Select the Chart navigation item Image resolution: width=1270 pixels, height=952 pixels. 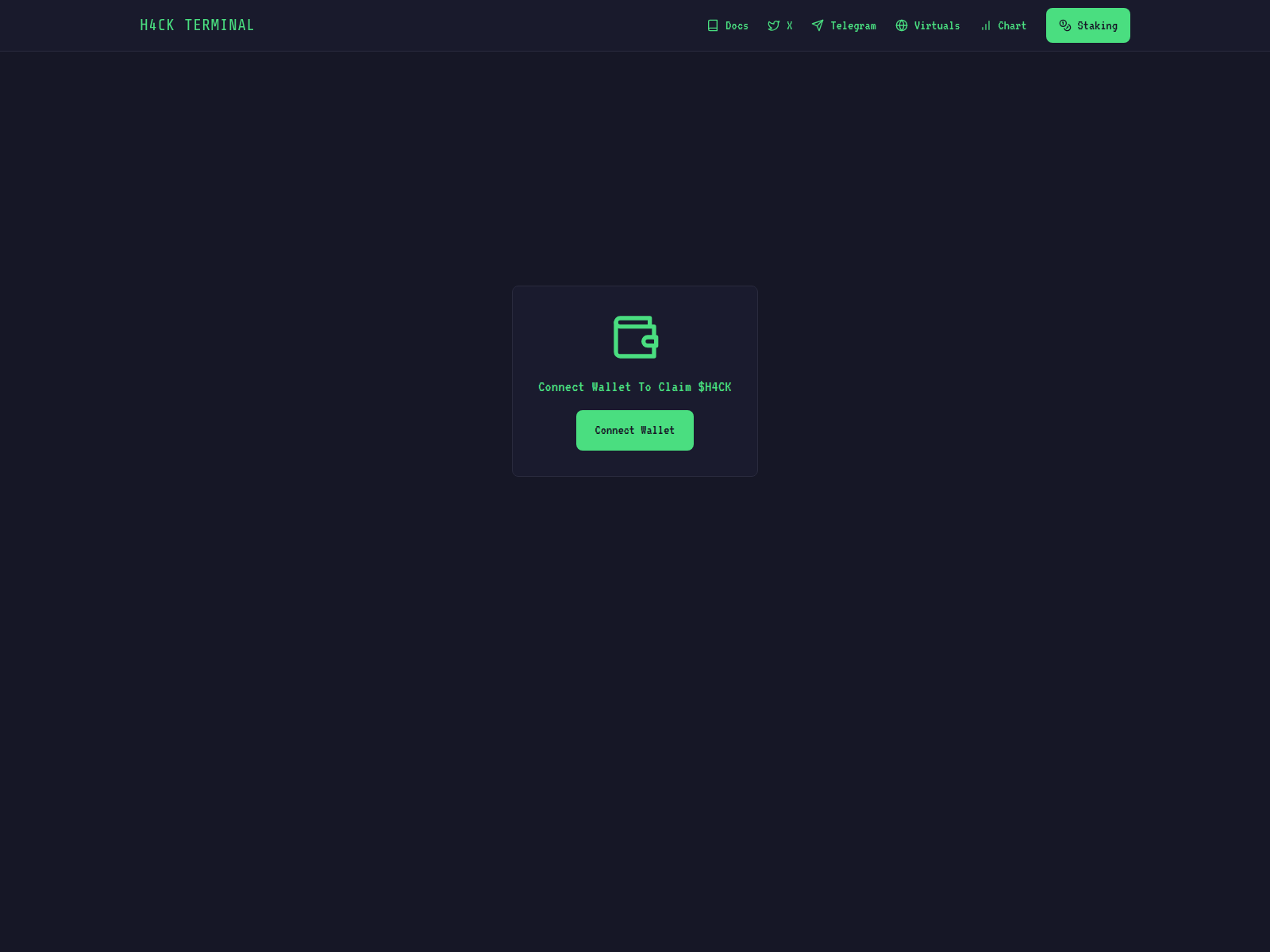tap(1003, 25)
